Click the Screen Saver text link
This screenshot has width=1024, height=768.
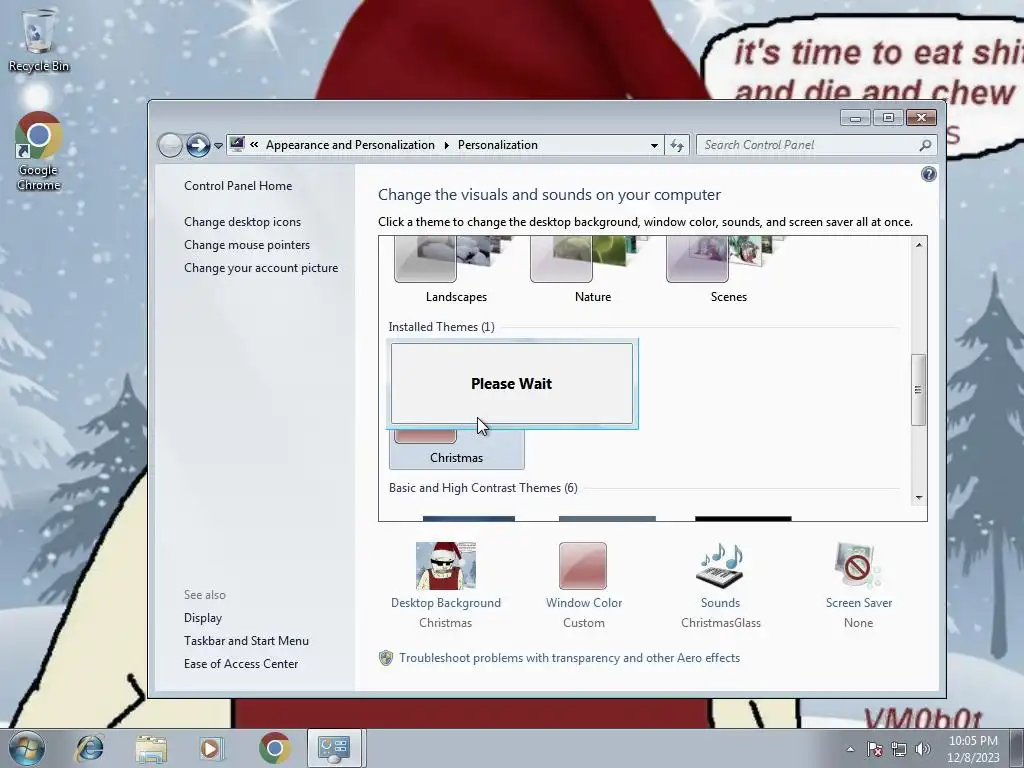pos(858,603)
